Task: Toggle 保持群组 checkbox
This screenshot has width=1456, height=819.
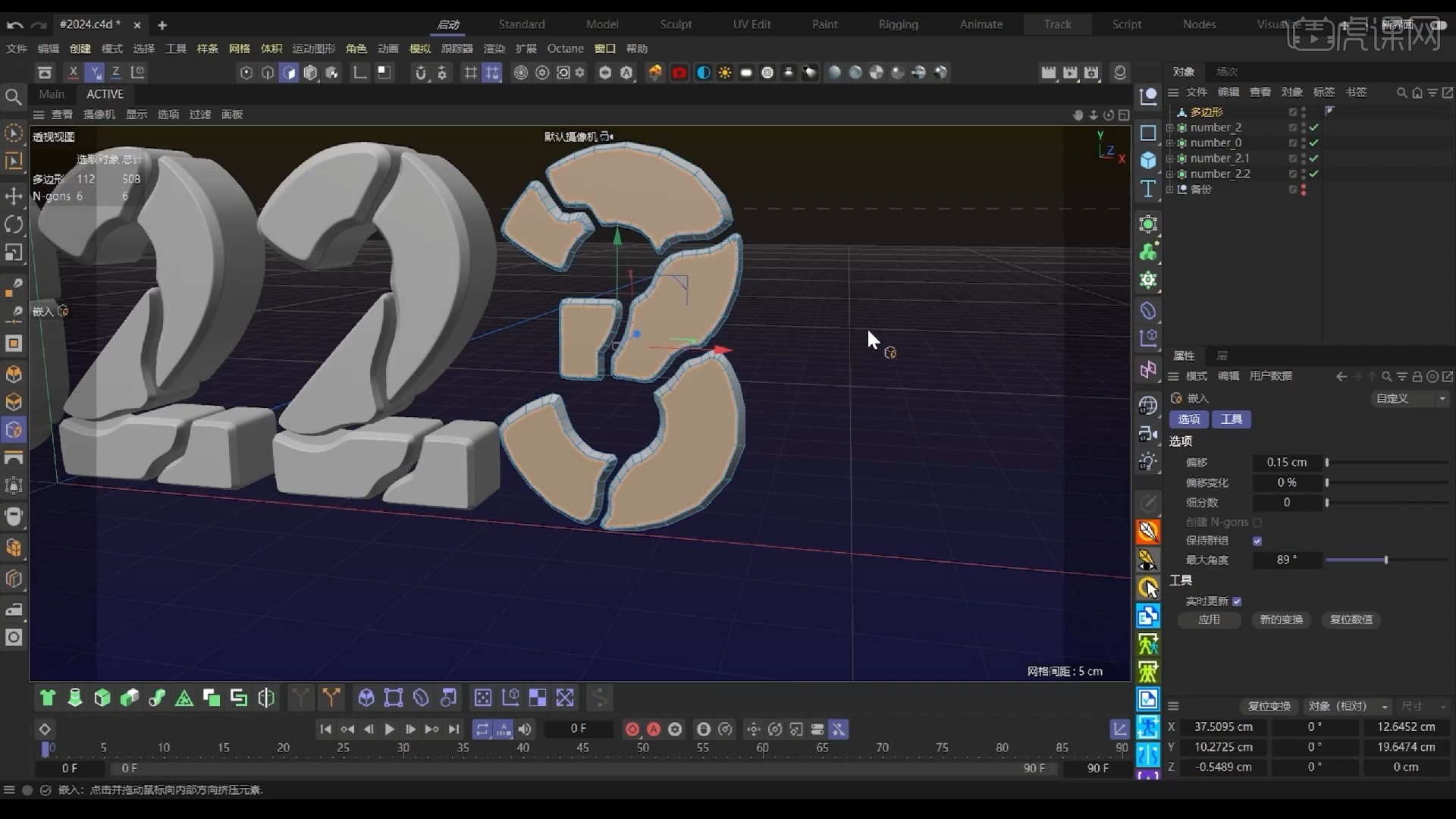Action: [x=1257, y=541]
